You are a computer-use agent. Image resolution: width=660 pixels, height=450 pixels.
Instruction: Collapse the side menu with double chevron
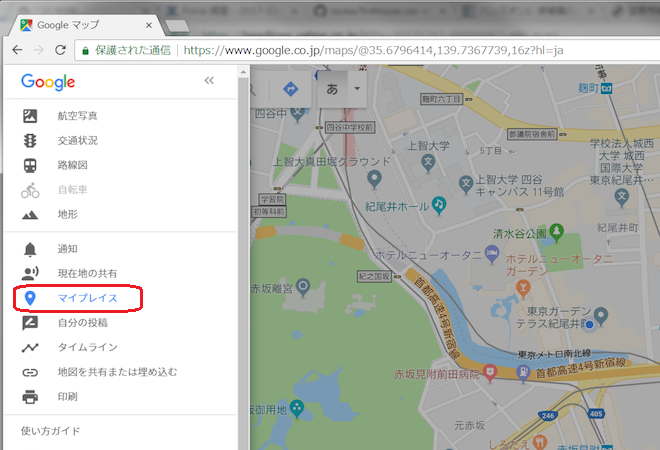209,80
